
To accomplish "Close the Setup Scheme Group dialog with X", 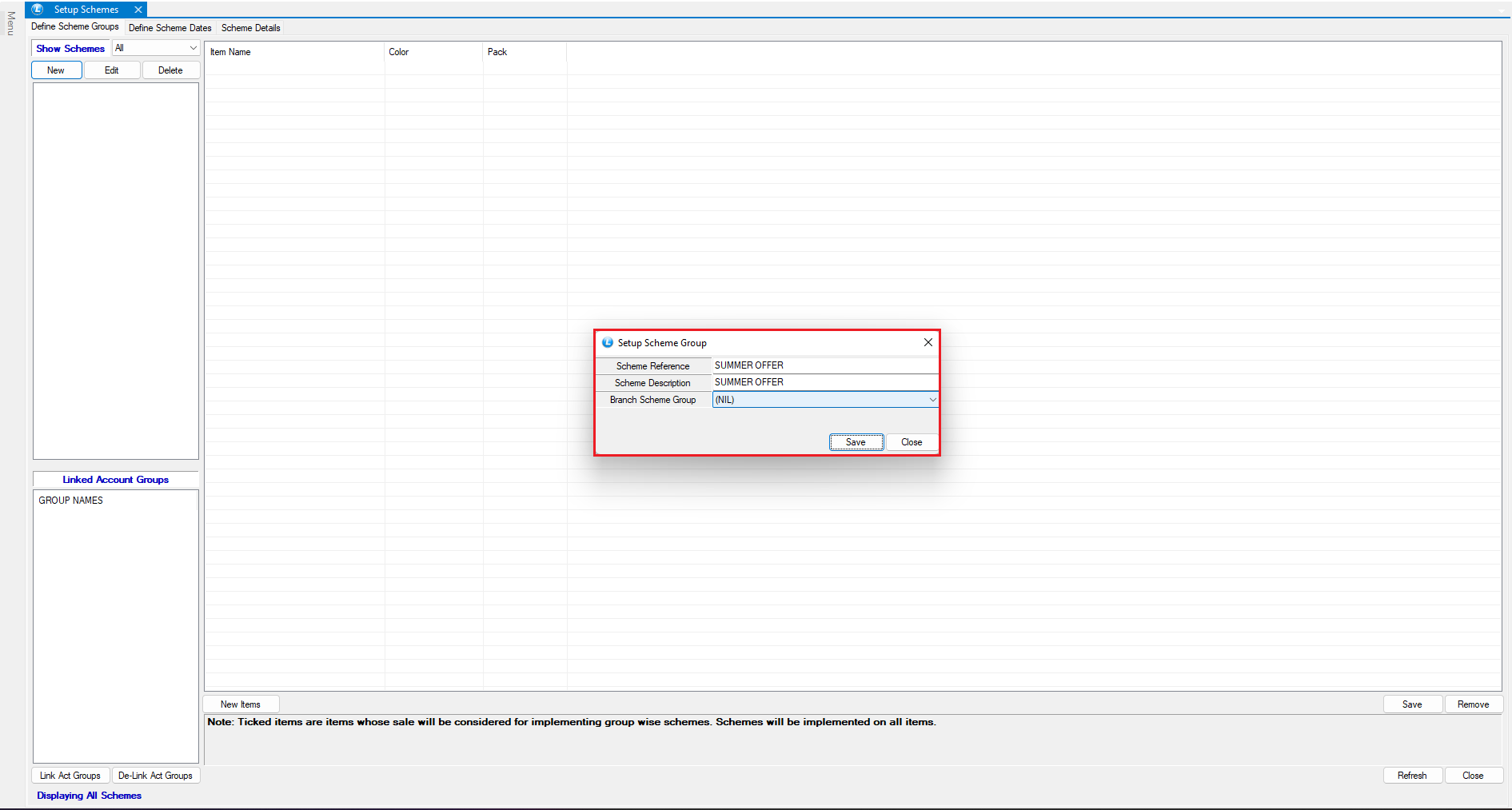I will (x=928, y=342).
